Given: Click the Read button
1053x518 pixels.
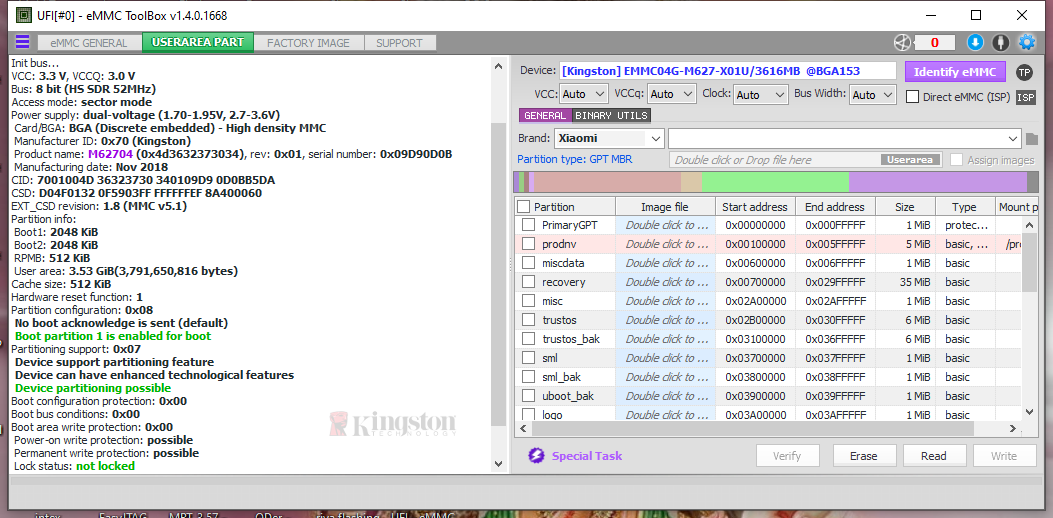Looking at the screenshot, I should point(934,456).
